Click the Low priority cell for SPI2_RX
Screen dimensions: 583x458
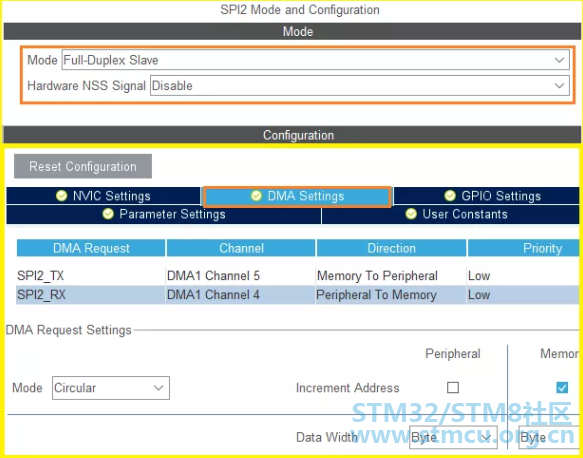pos(523,295)
